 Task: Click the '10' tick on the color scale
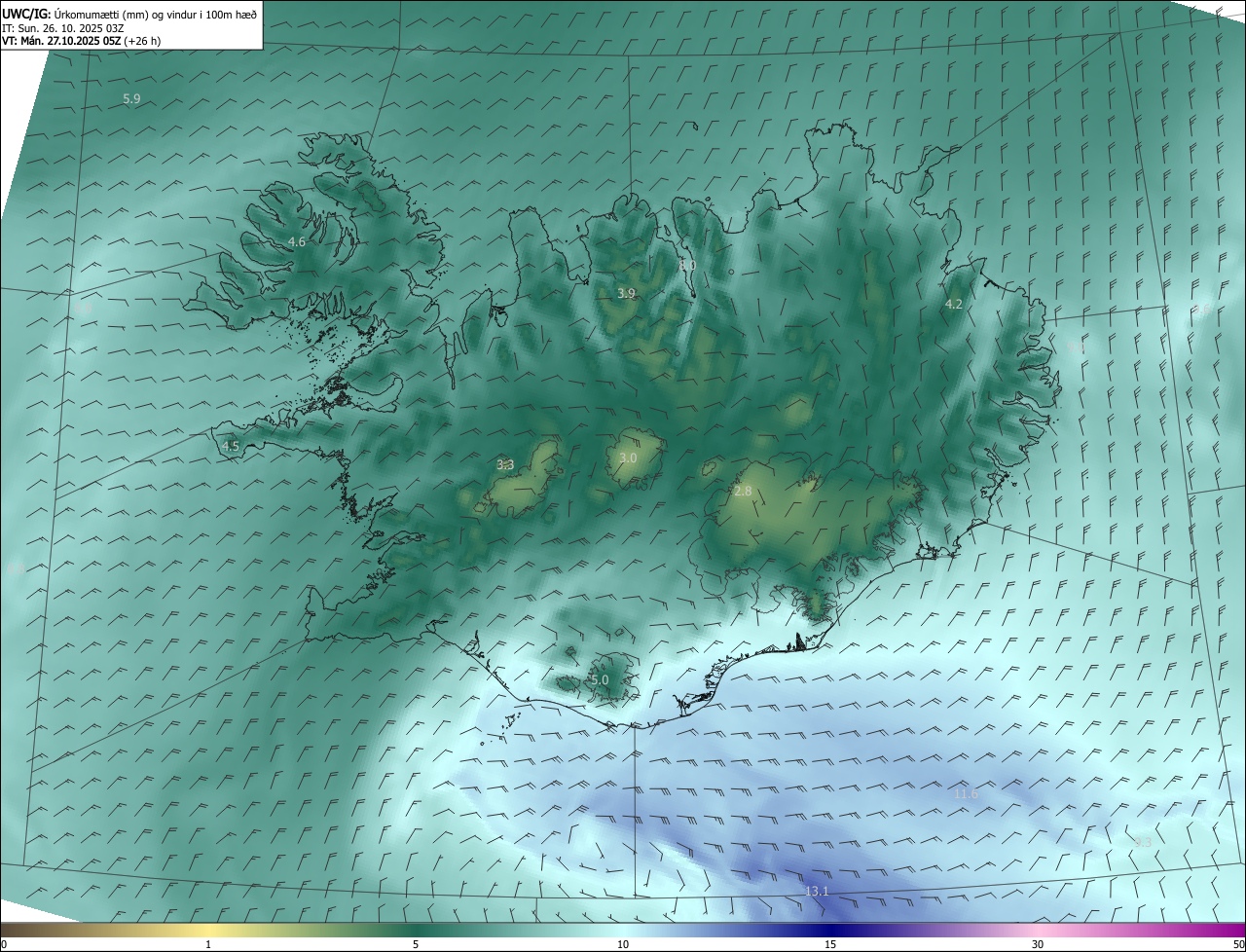click(x=623, y=945)
